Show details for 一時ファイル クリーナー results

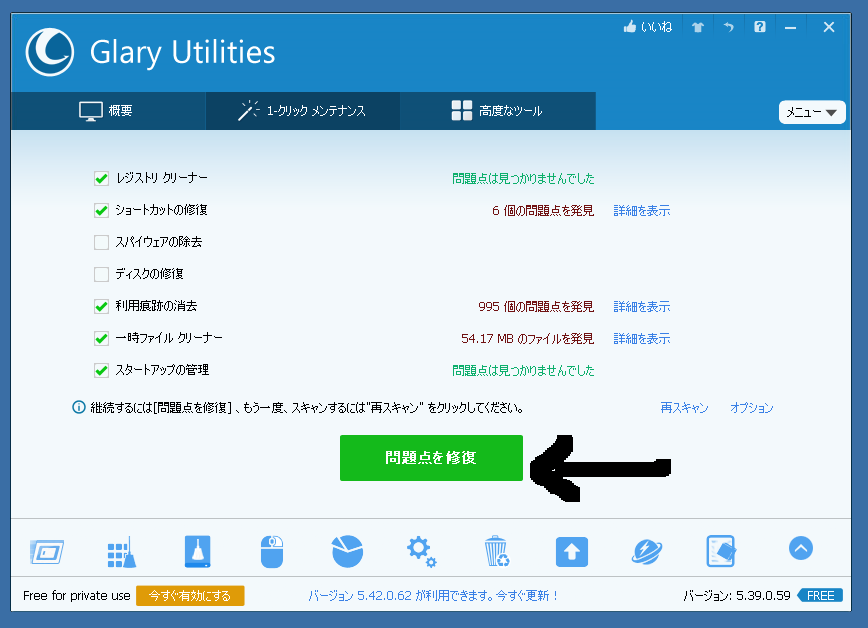pos(642,339)
